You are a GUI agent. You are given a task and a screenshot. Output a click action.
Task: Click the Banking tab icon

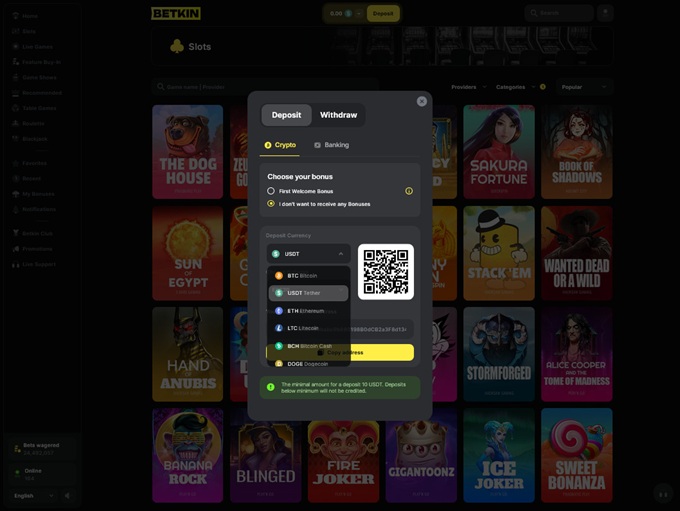click(318, 145)
